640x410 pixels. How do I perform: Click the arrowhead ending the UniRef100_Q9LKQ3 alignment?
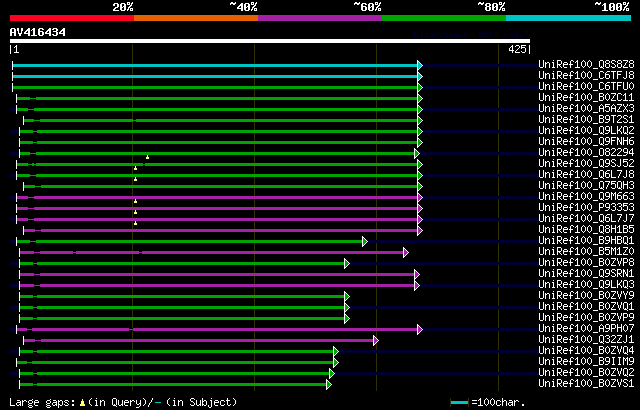pyautogui.click(x=416, y=286)
